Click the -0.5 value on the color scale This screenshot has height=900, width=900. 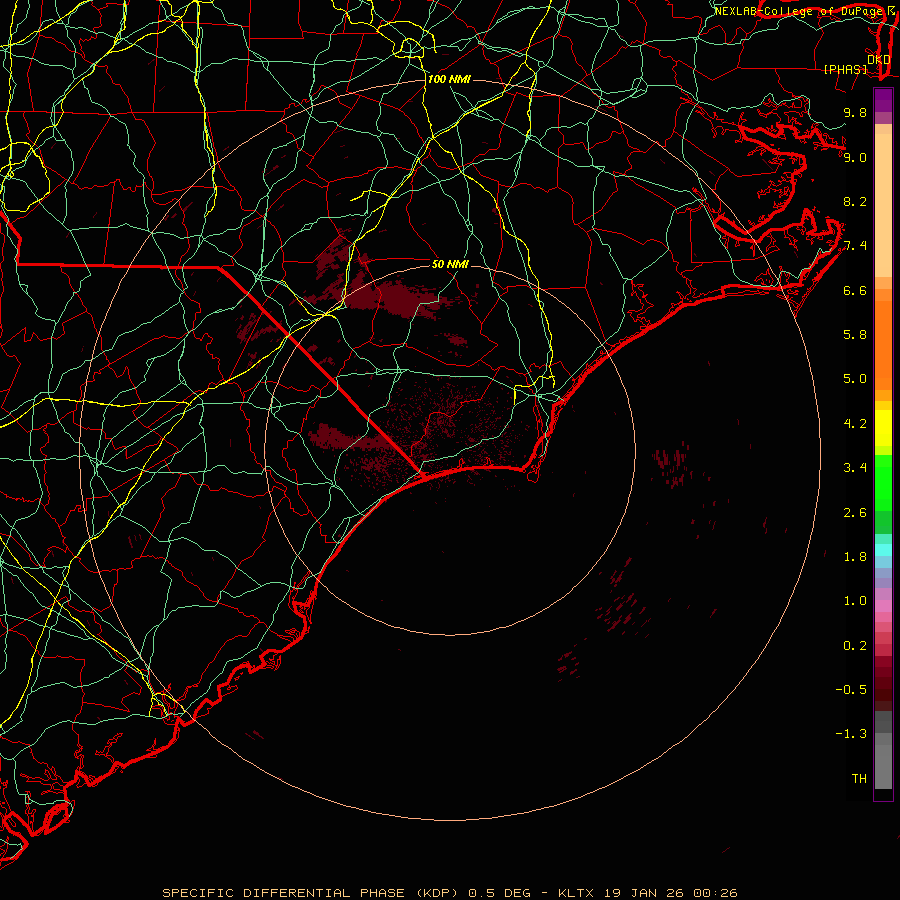851,690
